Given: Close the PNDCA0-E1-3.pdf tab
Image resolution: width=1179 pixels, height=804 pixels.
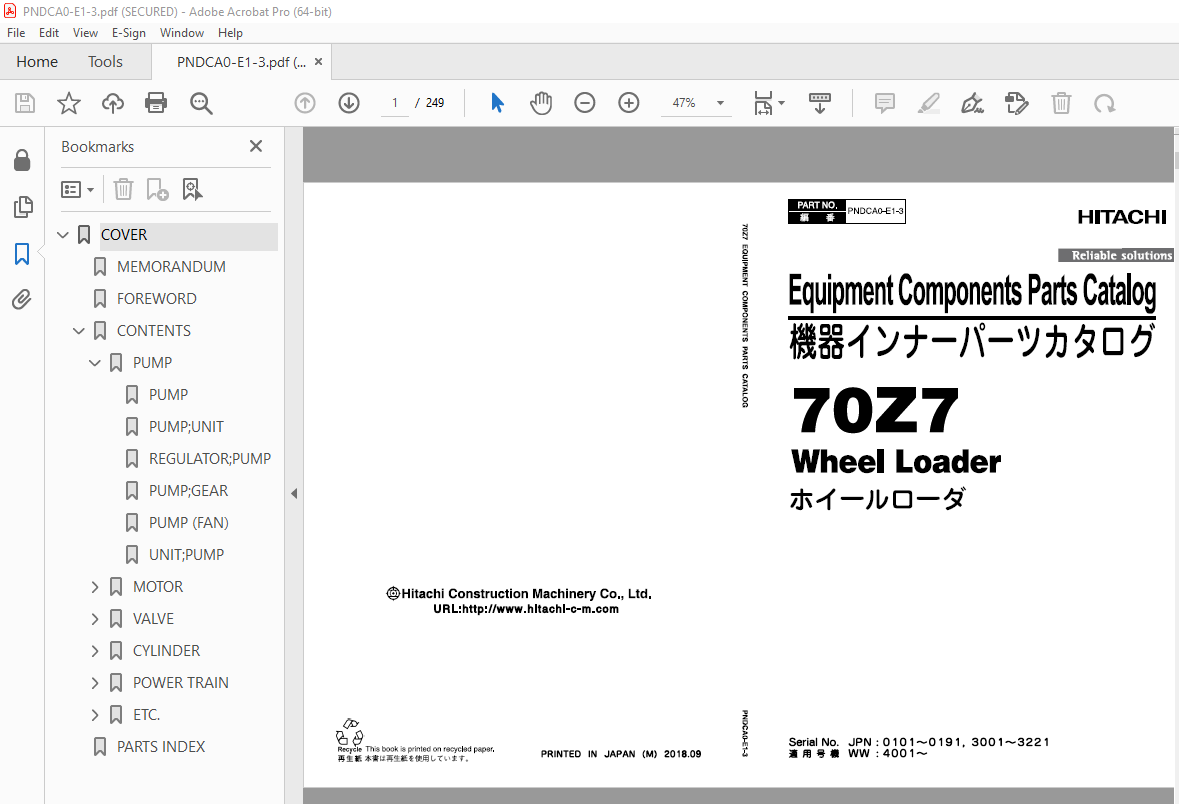Looking at the screenshot, I should pos(318,62).
